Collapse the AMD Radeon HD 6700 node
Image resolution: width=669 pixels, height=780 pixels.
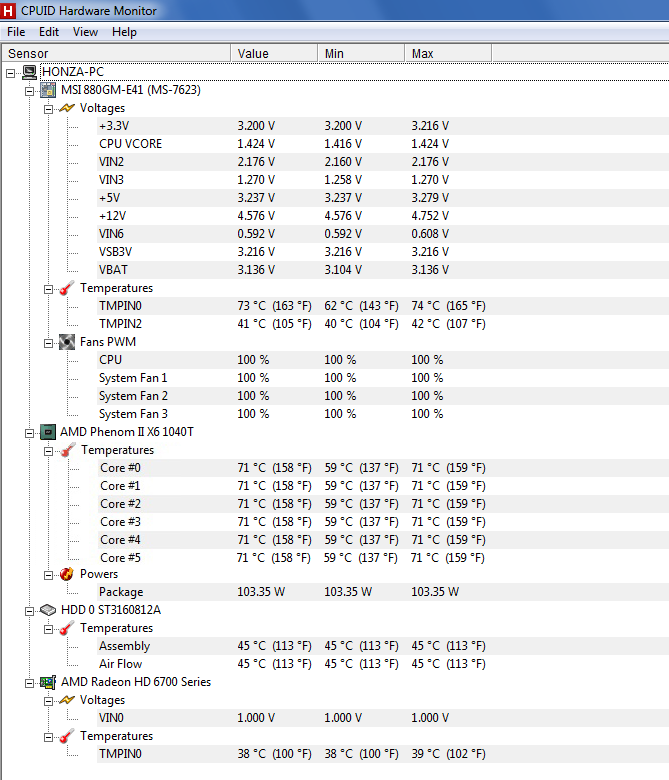tap(29, 683)
